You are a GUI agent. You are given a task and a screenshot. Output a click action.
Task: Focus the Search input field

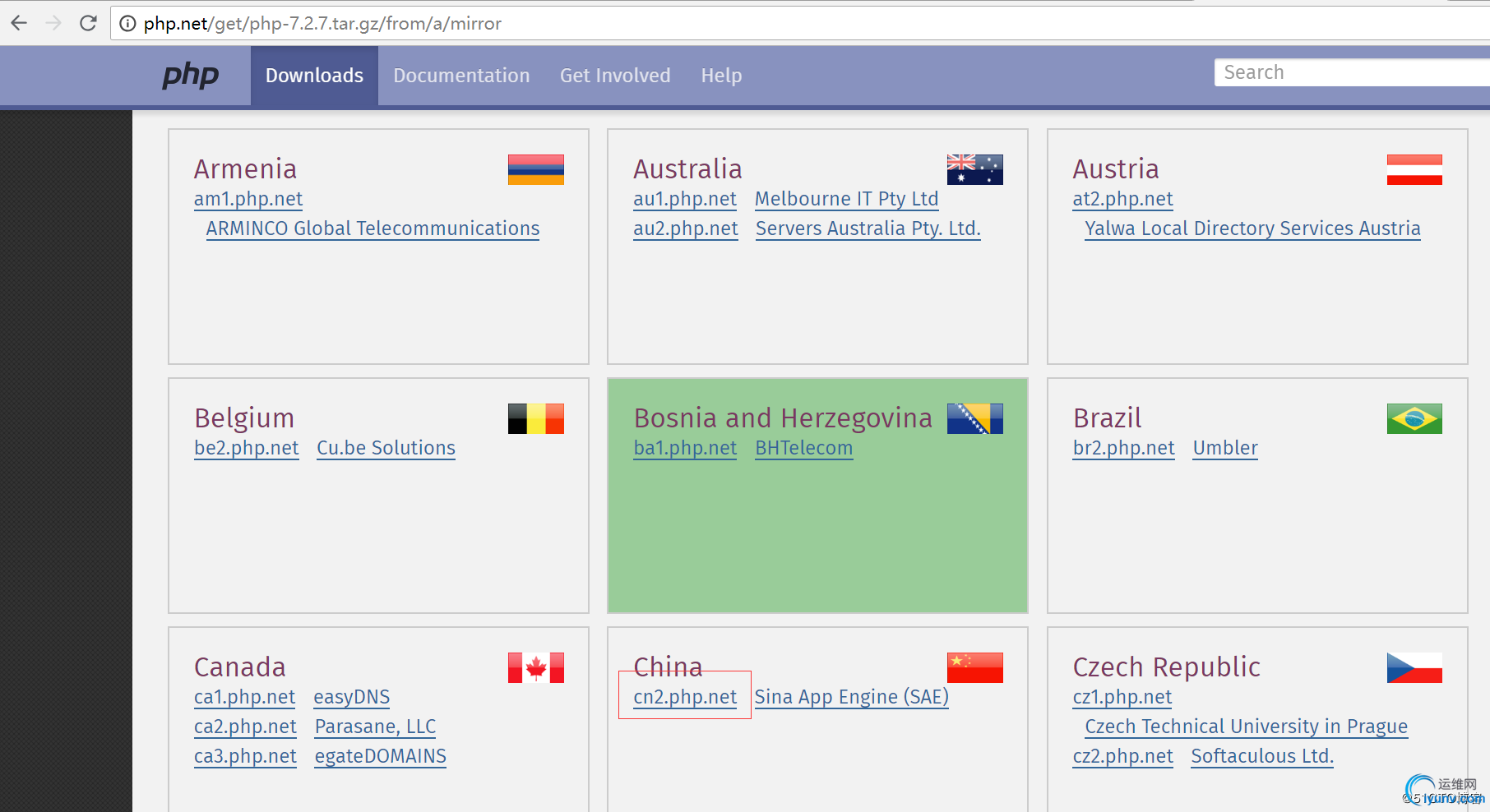pos(1352,72)
